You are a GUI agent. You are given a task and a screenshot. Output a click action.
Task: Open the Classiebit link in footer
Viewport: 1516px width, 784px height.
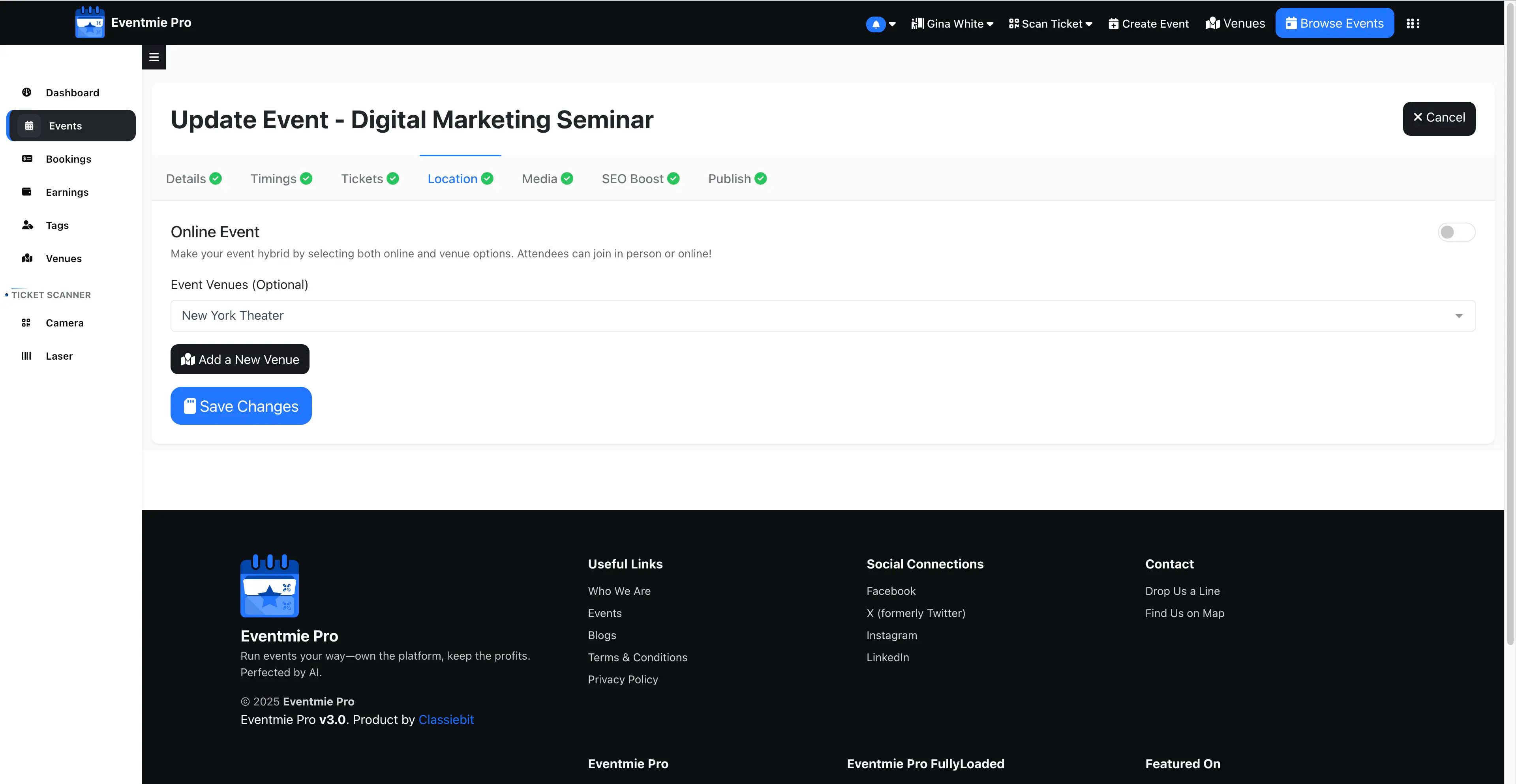[445, 719]
